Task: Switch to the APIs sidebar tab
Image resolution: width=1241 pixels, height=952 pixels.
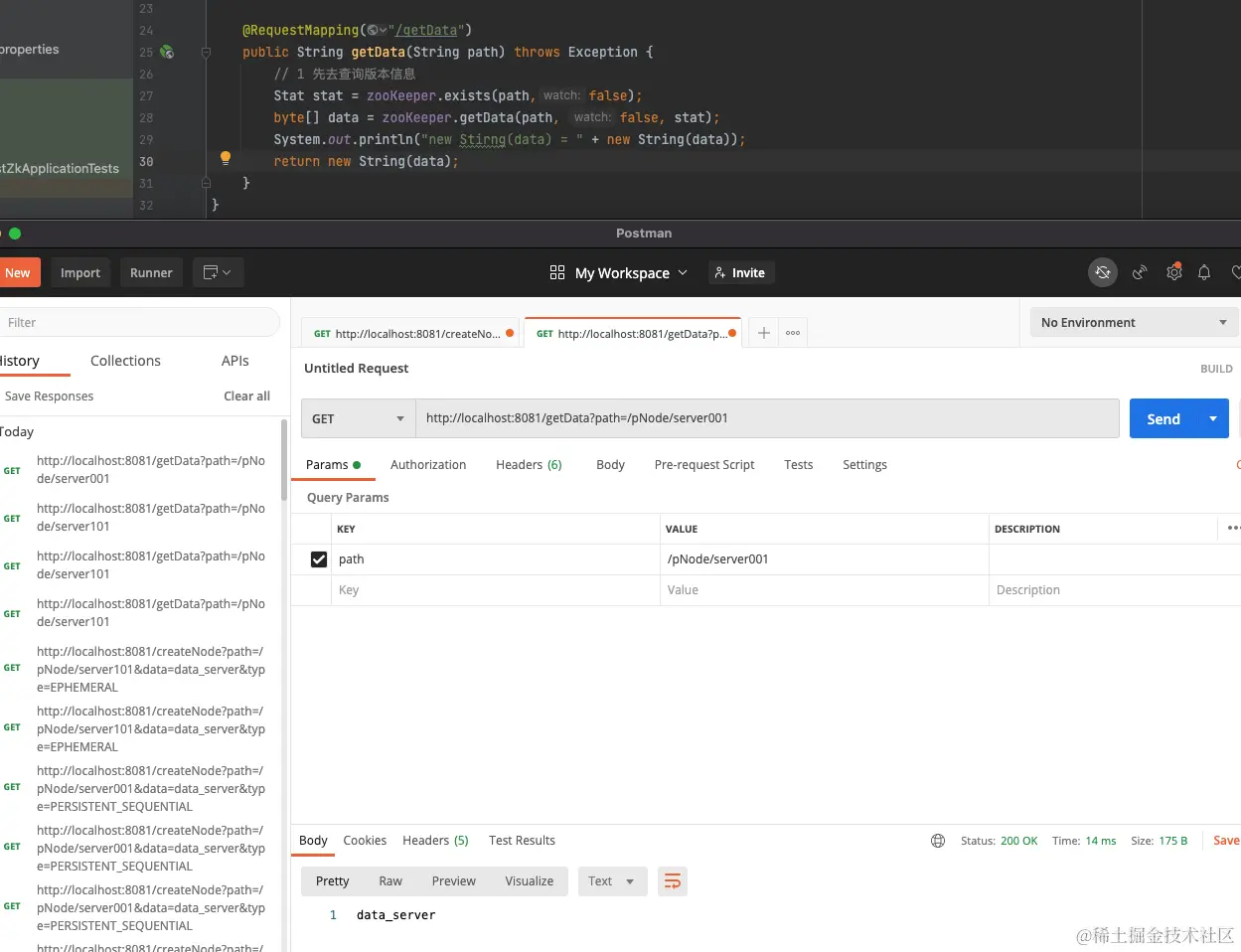Action: click(x=235, y=361)
